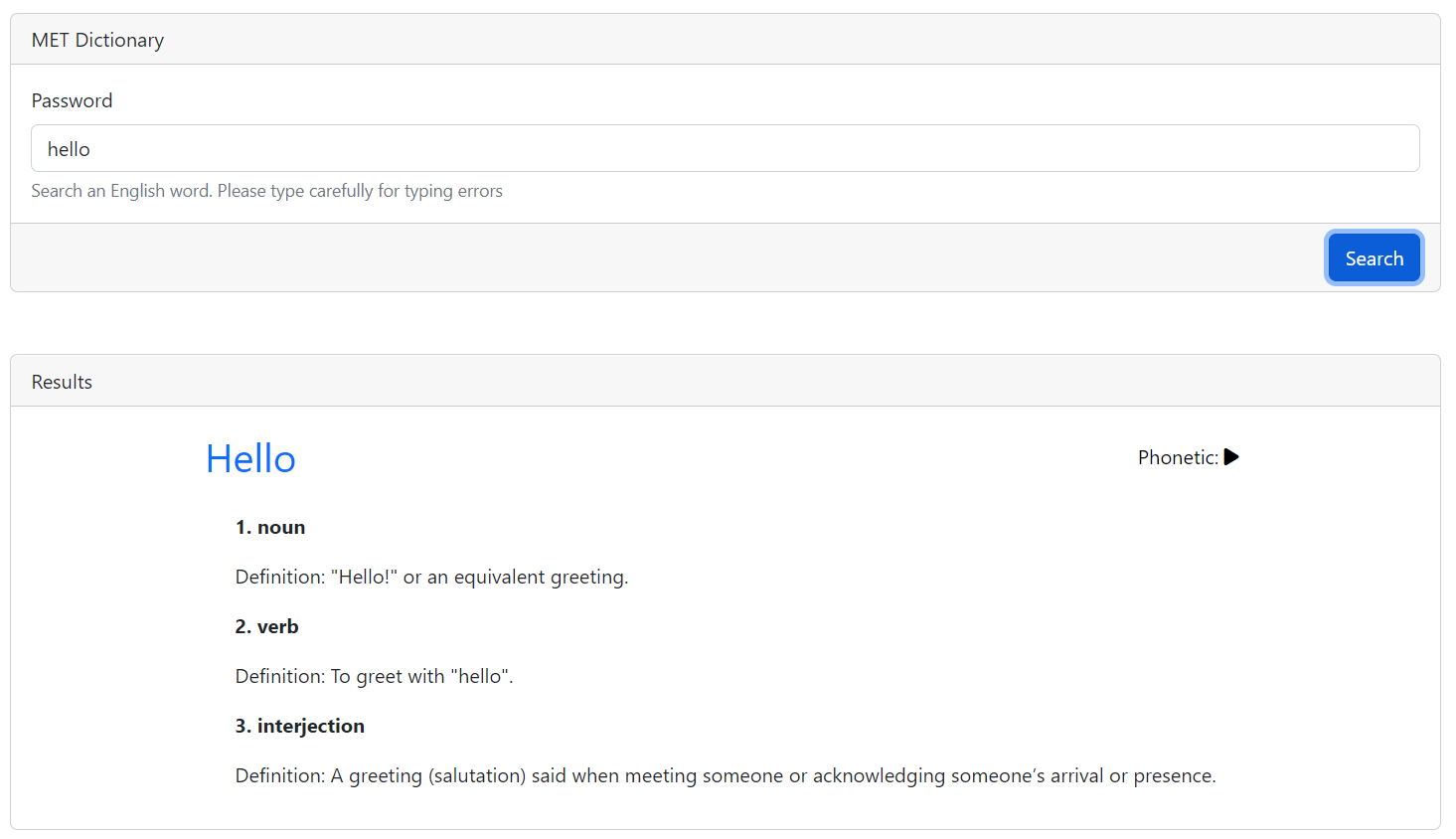1456x839 pixels.
Task: Select the noun entry heading
Action: [x=270, y=526]
